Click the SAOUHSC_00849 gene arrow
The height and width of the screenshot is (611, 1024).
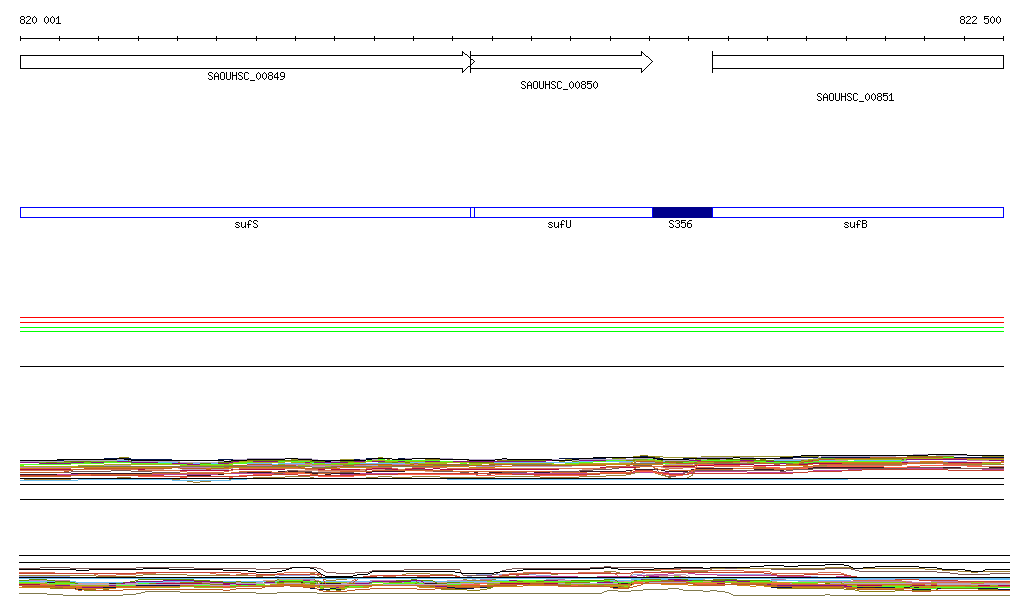[x=245, y=62]
